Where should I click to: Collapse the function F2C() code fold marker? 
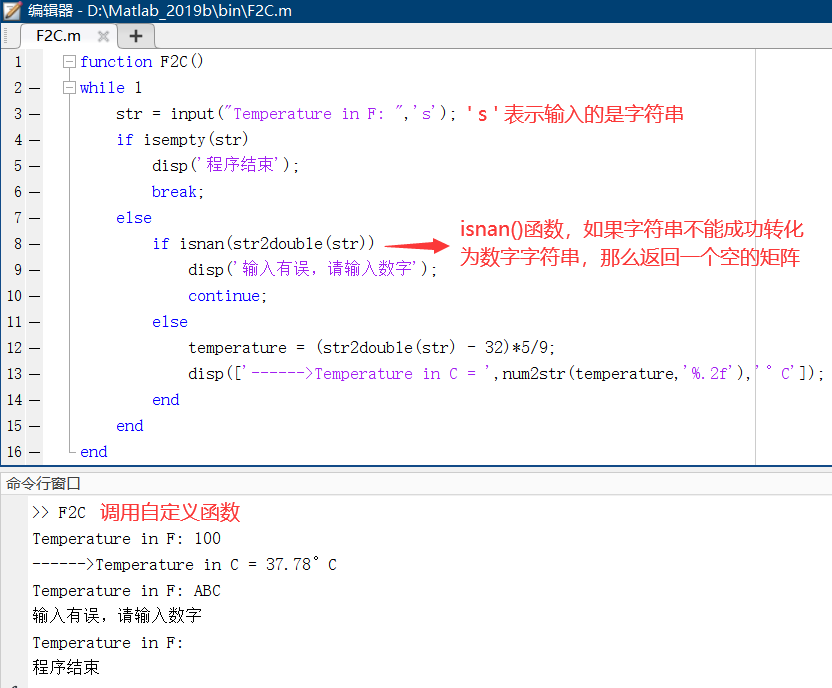tap(67, 61)
